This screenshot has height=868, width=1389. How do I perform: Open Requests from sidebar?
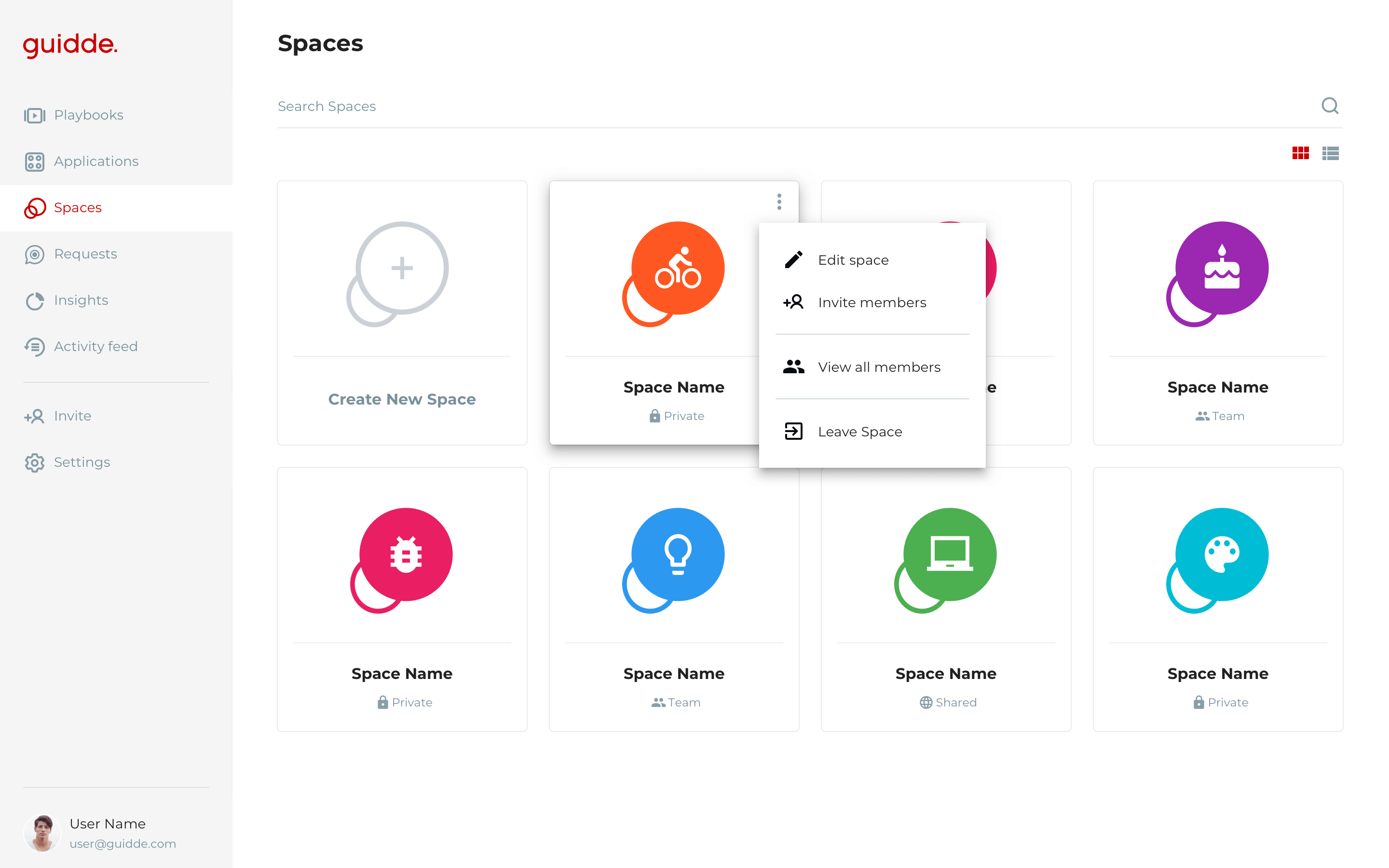tap(85, 254)
